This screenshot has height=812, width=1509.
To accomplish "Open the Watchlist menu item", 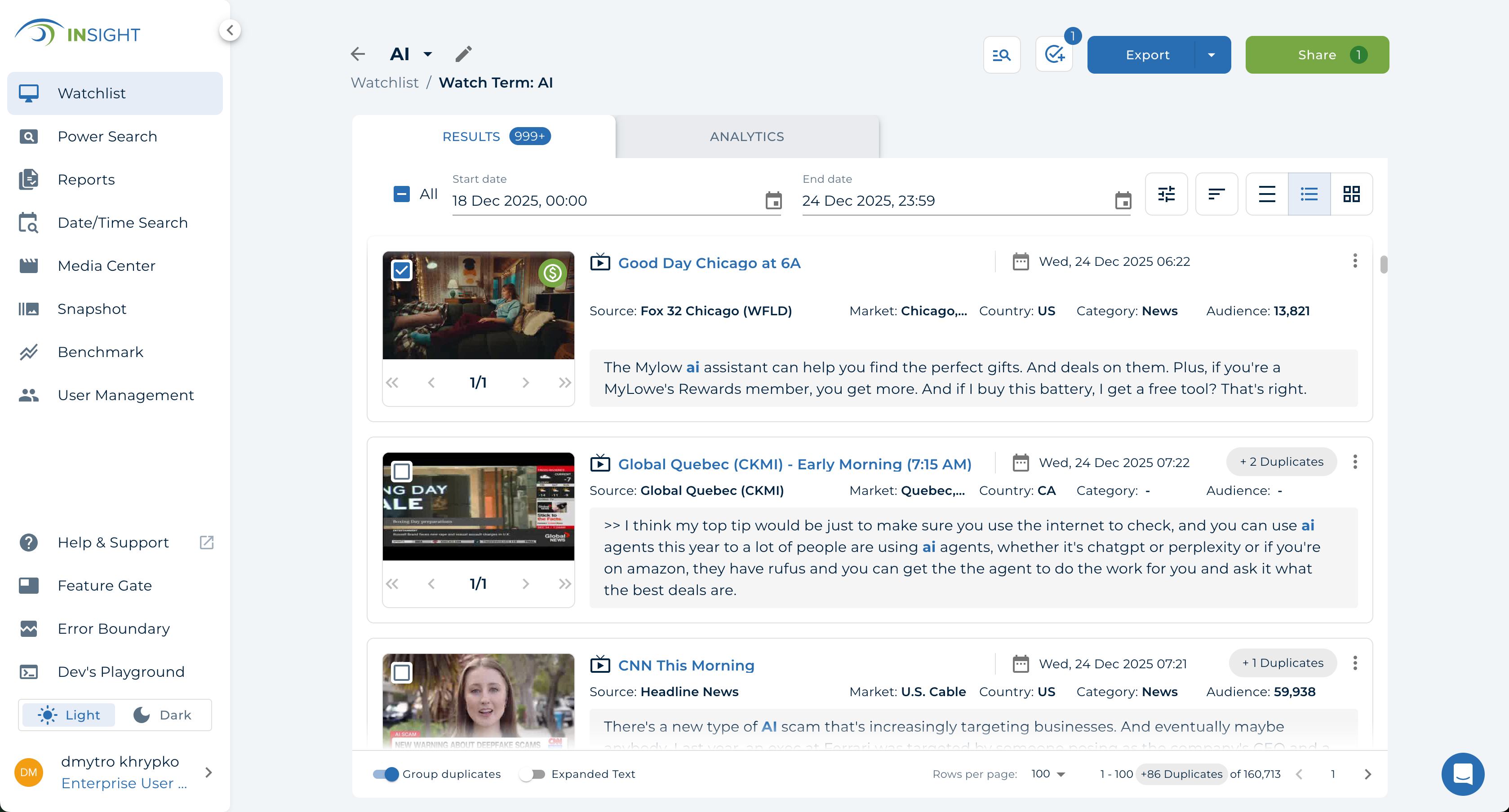I will pos(115,94).
